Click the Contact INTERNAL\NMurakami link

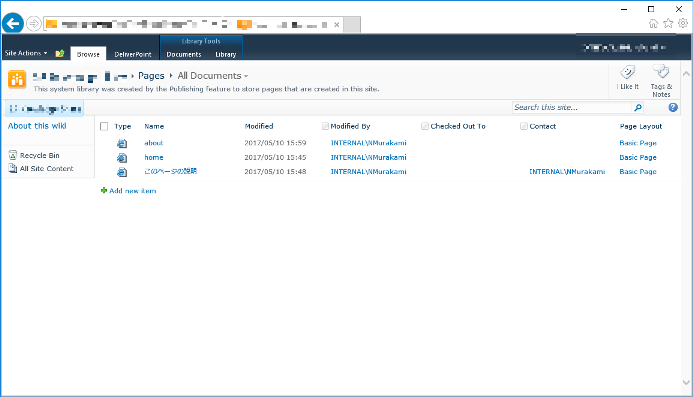pyautogui.click(x=567, y=172)
